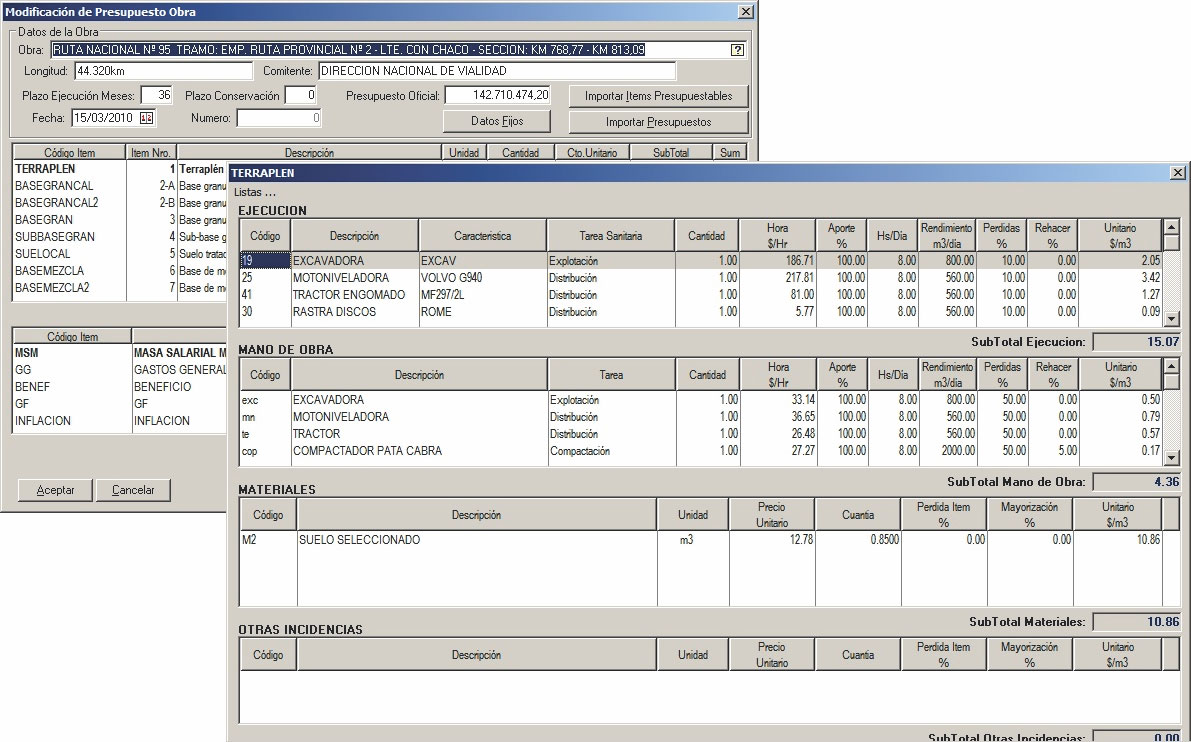Close the TERRAPLEN detail window
1191x742 pixels.
(1177, 173)
